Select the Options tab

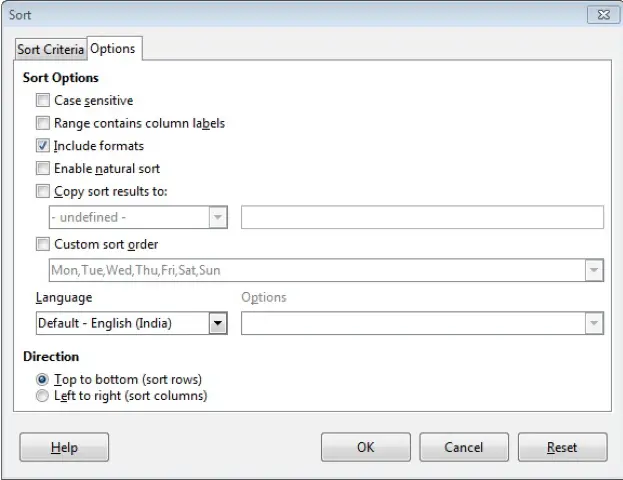pos(113,48)
